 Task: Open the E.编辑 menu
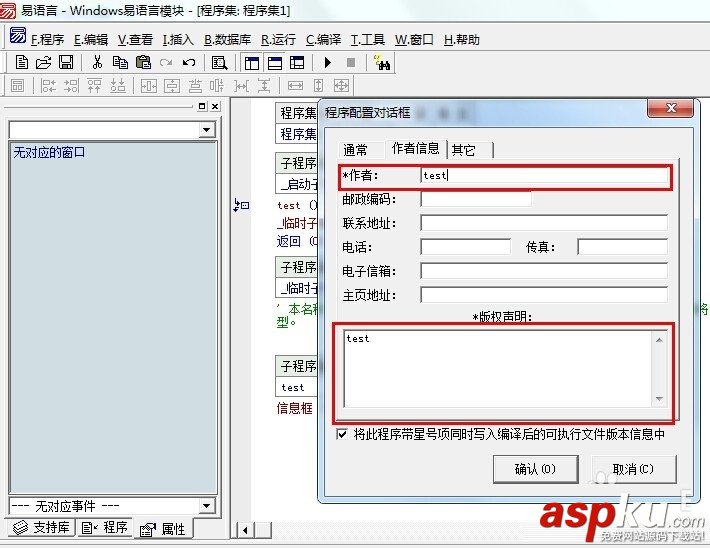tap(91, 40)
